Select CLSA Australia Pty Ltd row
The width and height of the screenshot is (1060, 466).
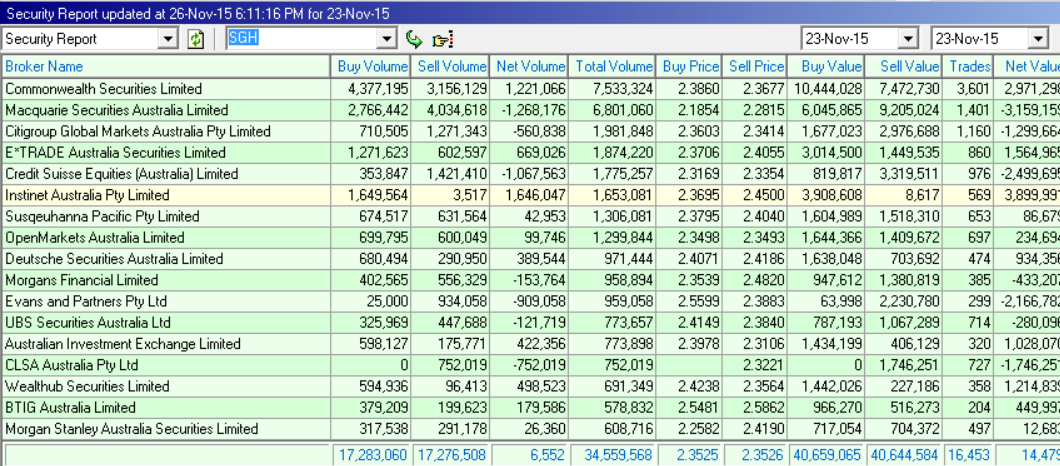[x=530, y=365]
